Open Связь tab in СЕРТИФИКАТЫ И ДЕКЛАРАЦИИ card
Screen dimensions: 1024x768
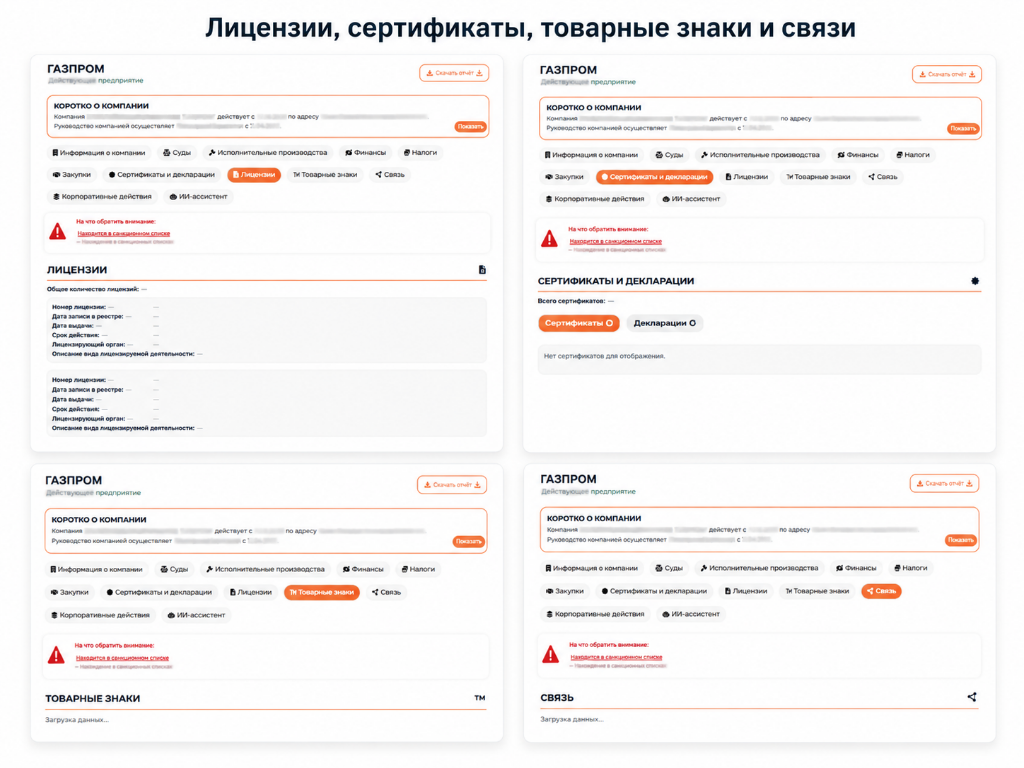883,177
